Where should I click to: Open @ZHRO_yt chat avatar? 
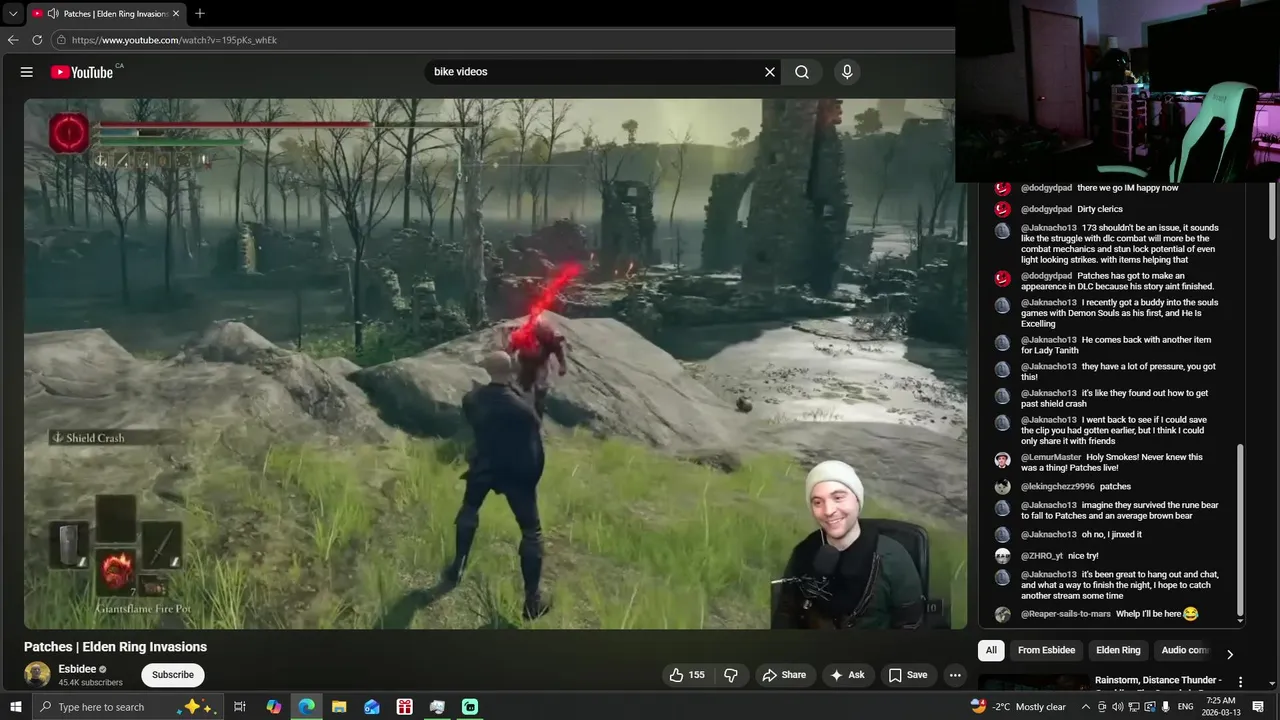[x=1002, y=556]
